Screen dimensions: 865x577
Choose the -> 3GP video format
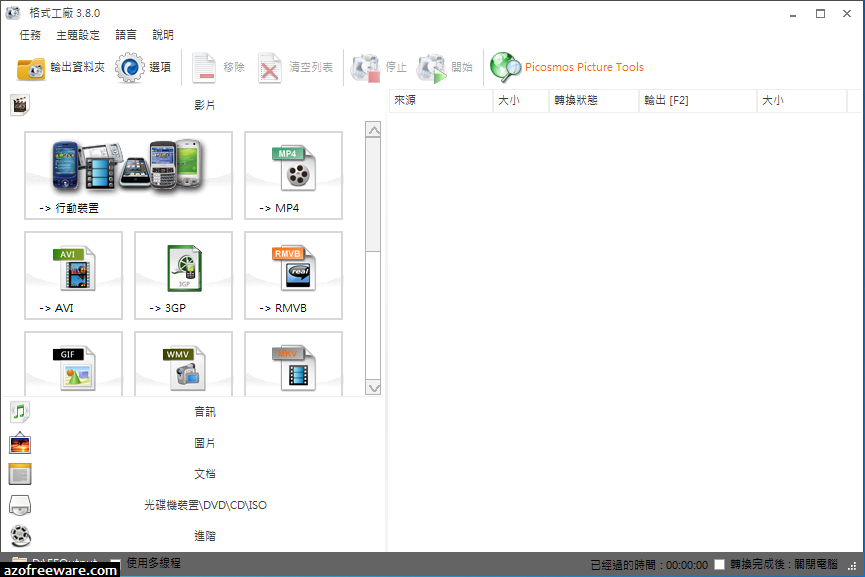point(184,275)
